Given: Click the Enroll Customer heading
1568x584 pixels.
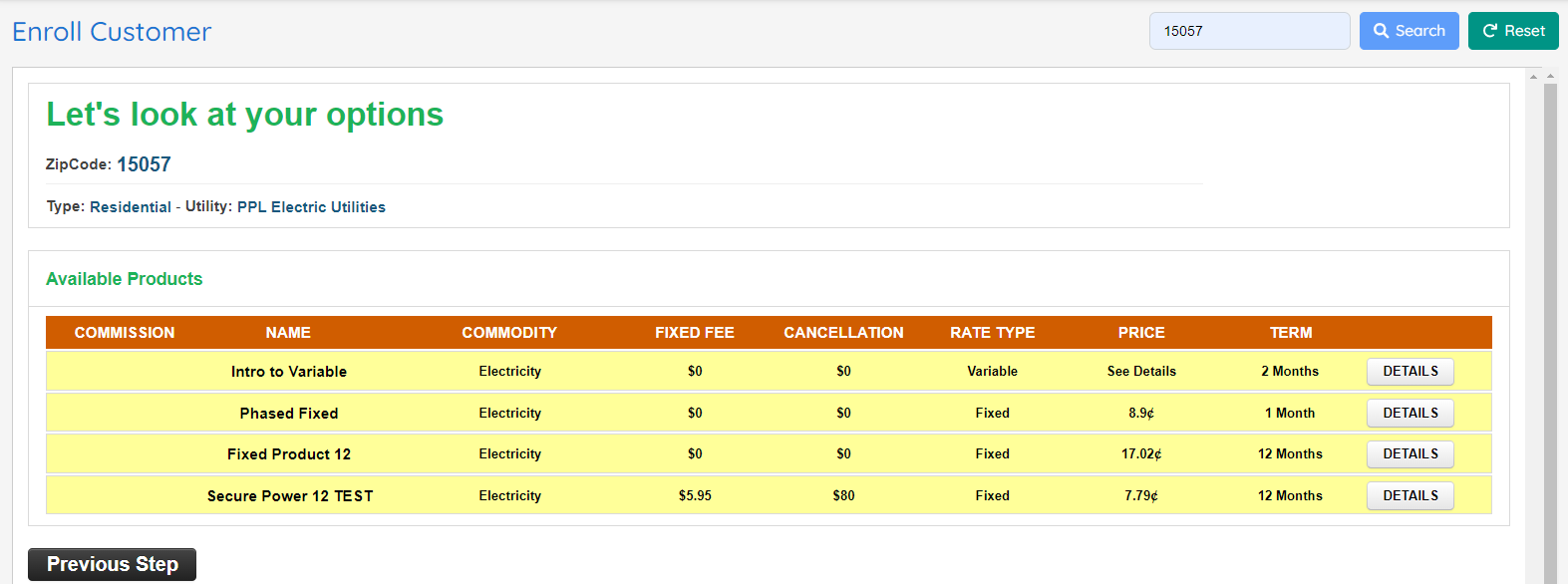Looking at the screenshot, I should pyautogui.click(x=112, y=32).
